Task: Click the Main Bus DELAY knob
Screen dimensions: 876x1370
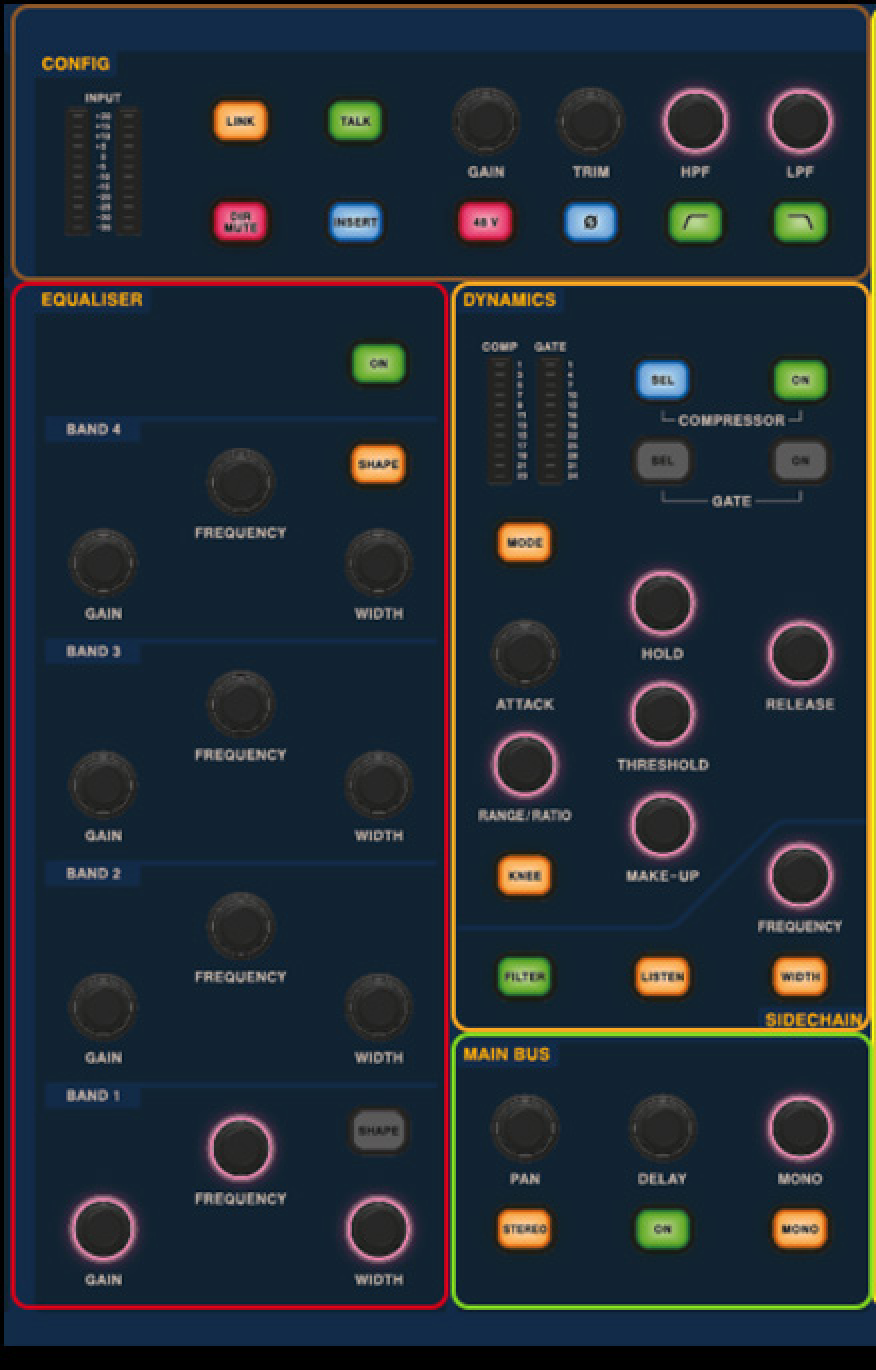Action: [662, 1128]
